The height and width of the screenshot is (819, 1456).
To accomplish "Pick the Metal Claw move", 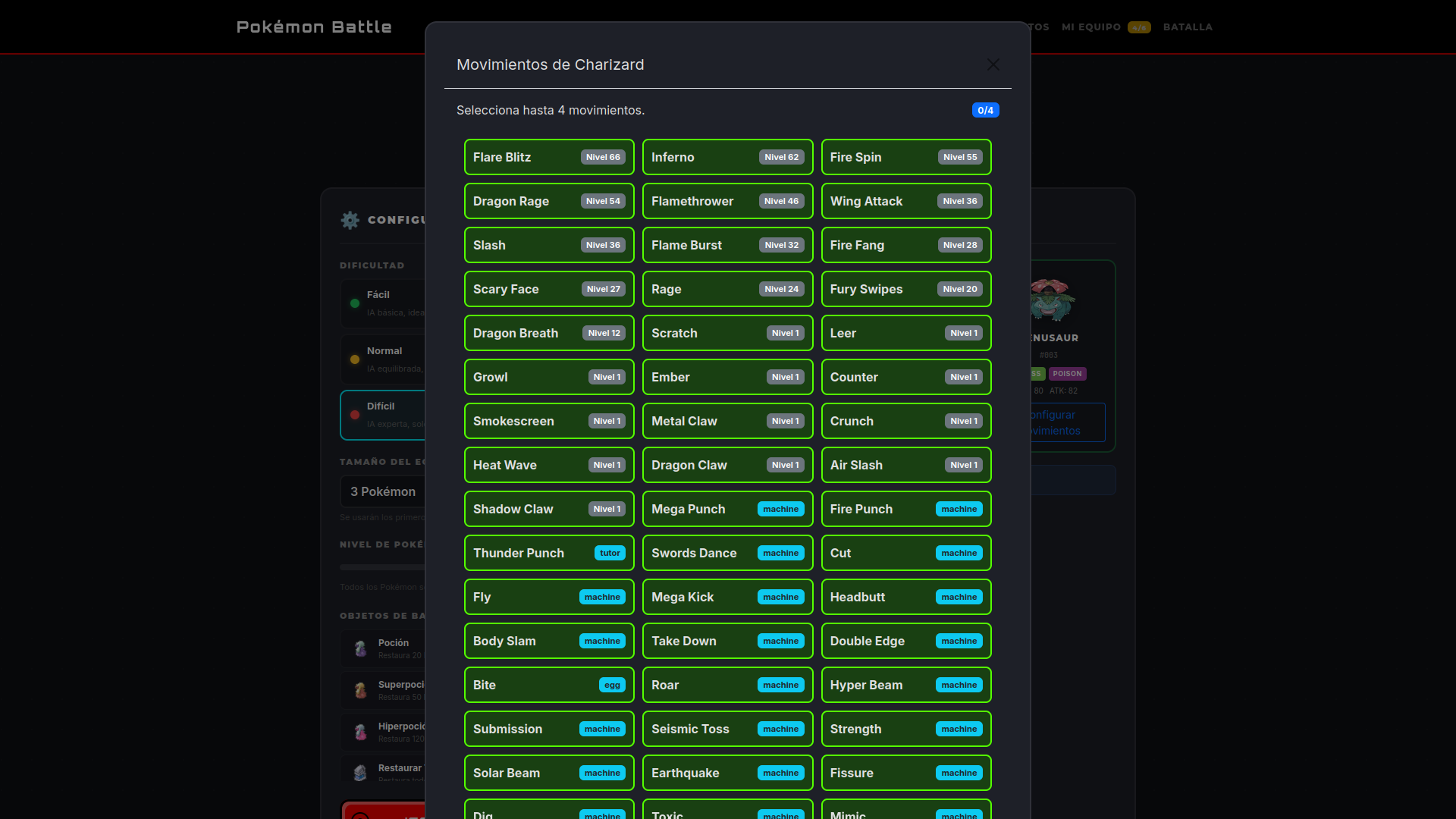I will [x=727, y=421].
